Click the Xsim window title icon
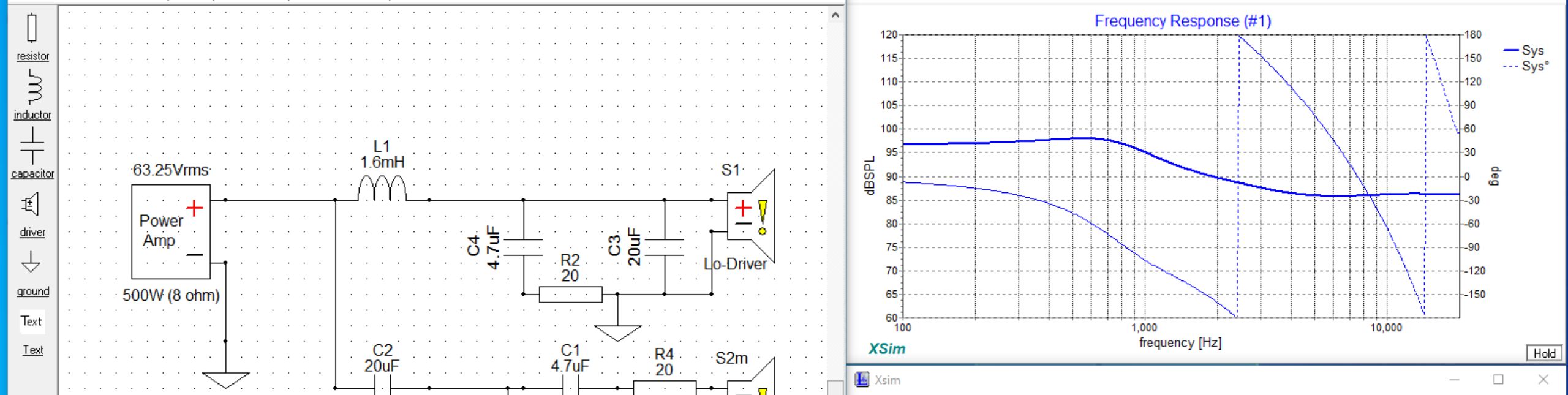The width and height of the screenshot is (1568, 395). [862, 380]
